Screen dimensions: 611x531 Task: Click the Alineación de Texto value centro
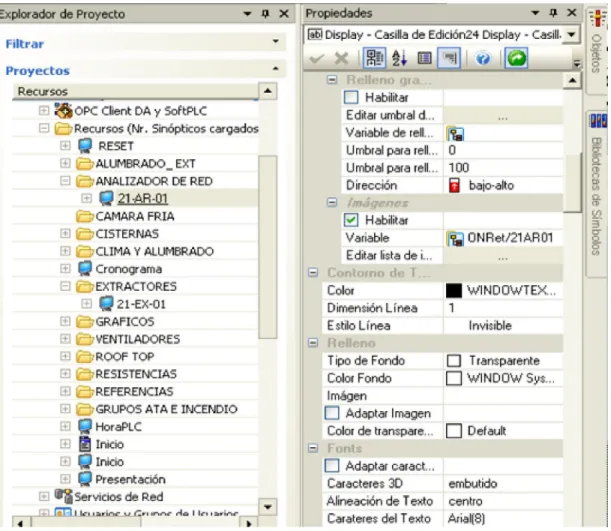pos(465,501)
